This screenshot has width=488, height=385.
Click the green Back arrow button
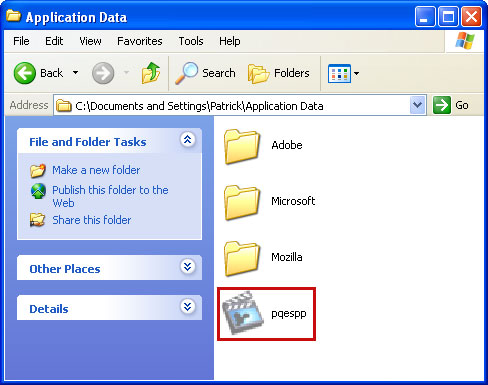pyautogui.click(x=24, y=73)
